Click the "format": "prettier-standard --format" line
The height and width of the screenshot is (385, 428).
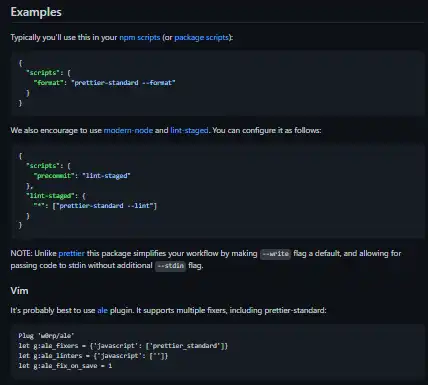coord(104,83)
